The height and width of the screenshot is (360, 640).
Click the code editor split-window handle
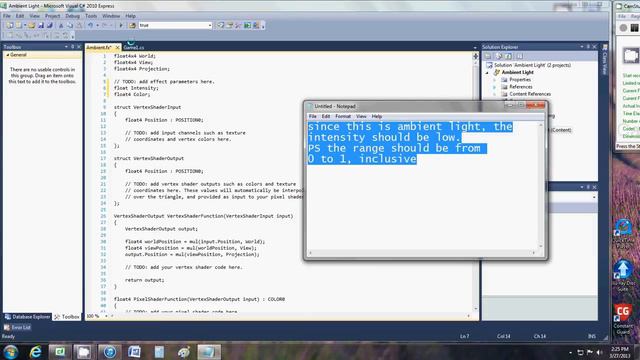pos(475,56)
